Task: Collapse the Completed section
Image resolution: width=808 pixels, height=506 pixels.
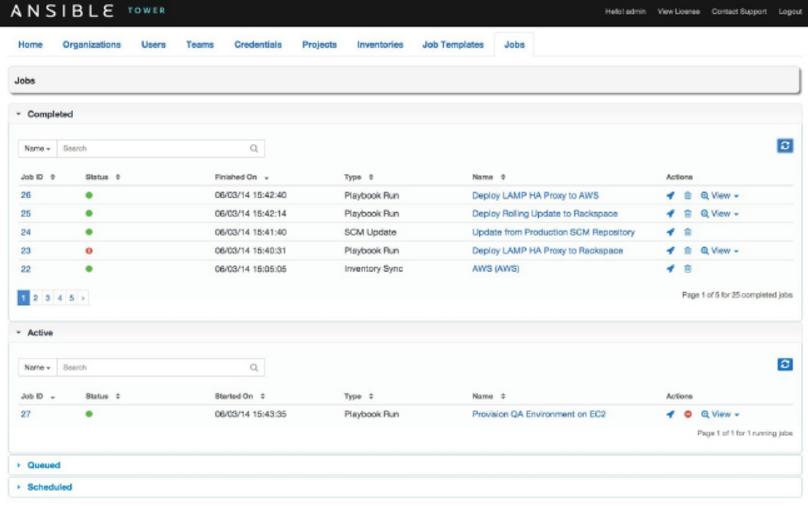Action: click(x=44, y=114)
